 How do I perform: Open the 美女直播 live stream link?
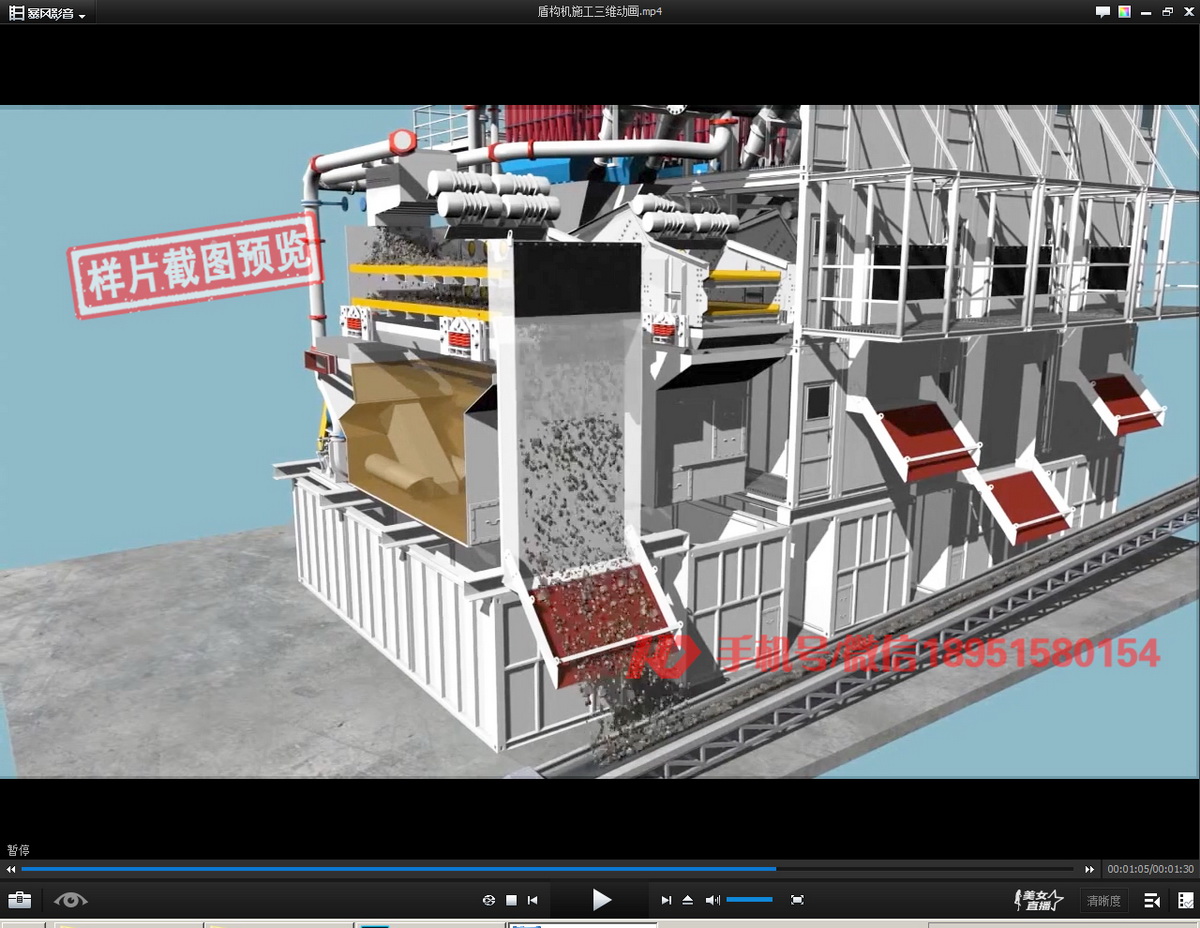click(x=1038, y=900)
